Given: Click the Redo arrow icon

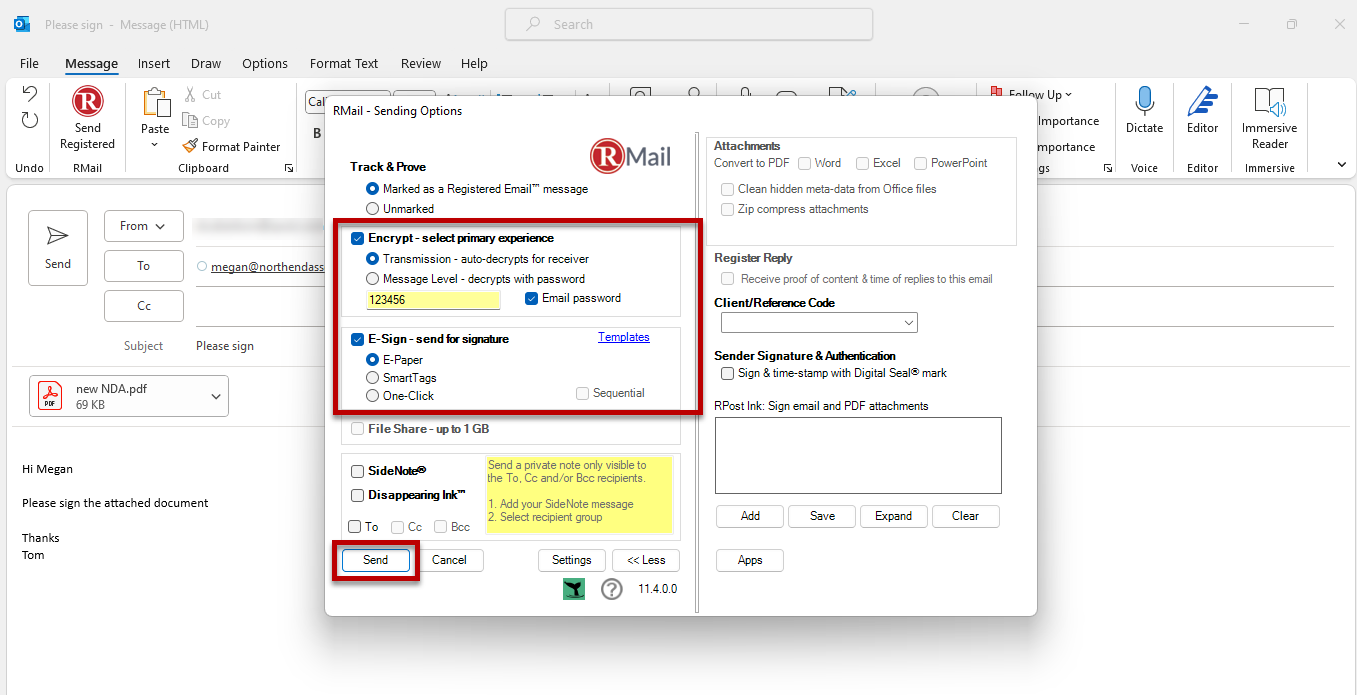Looking at the screenshot, I should pos(29,120).
